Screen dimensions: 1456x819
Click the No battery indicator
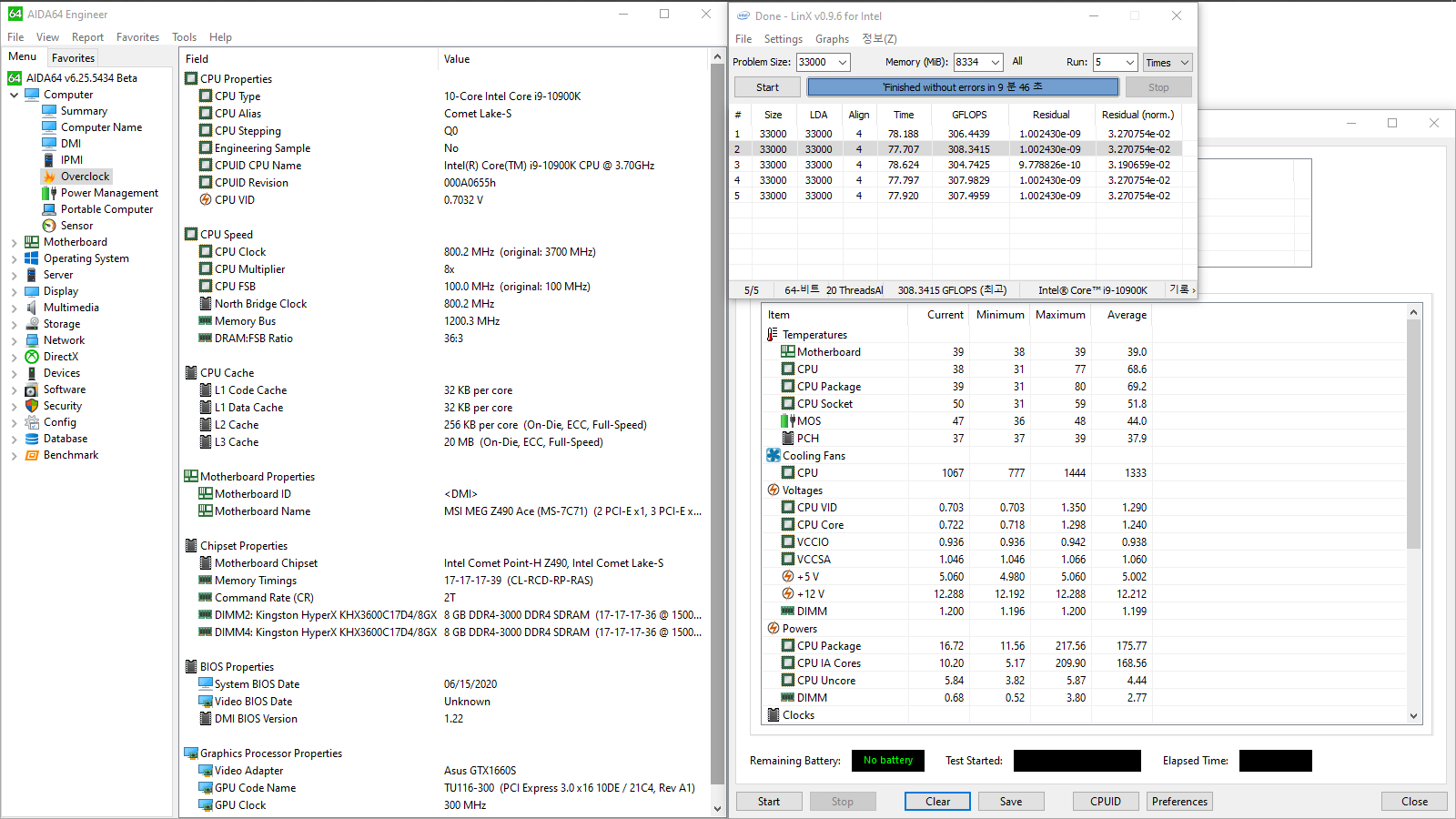point(888,761)
